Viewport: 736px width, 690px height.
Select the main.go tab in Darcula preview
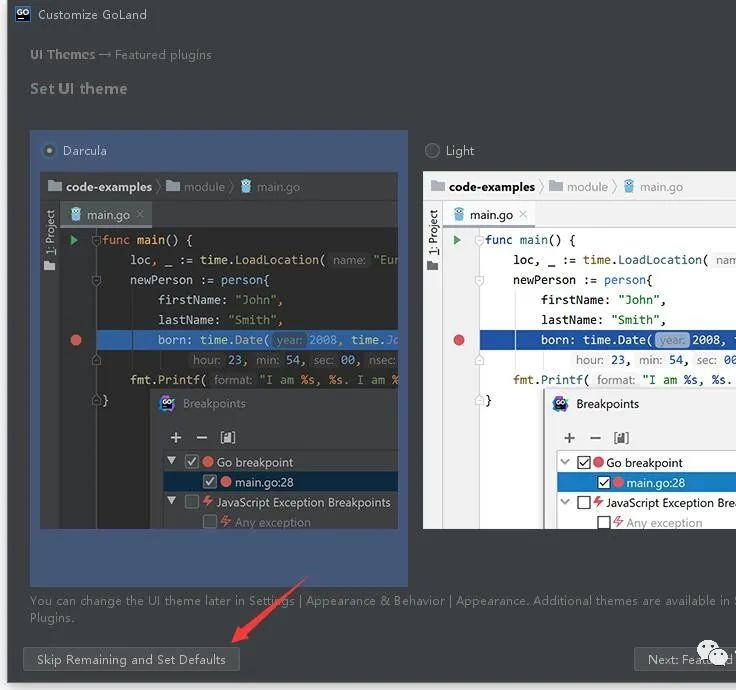[106, 215]
